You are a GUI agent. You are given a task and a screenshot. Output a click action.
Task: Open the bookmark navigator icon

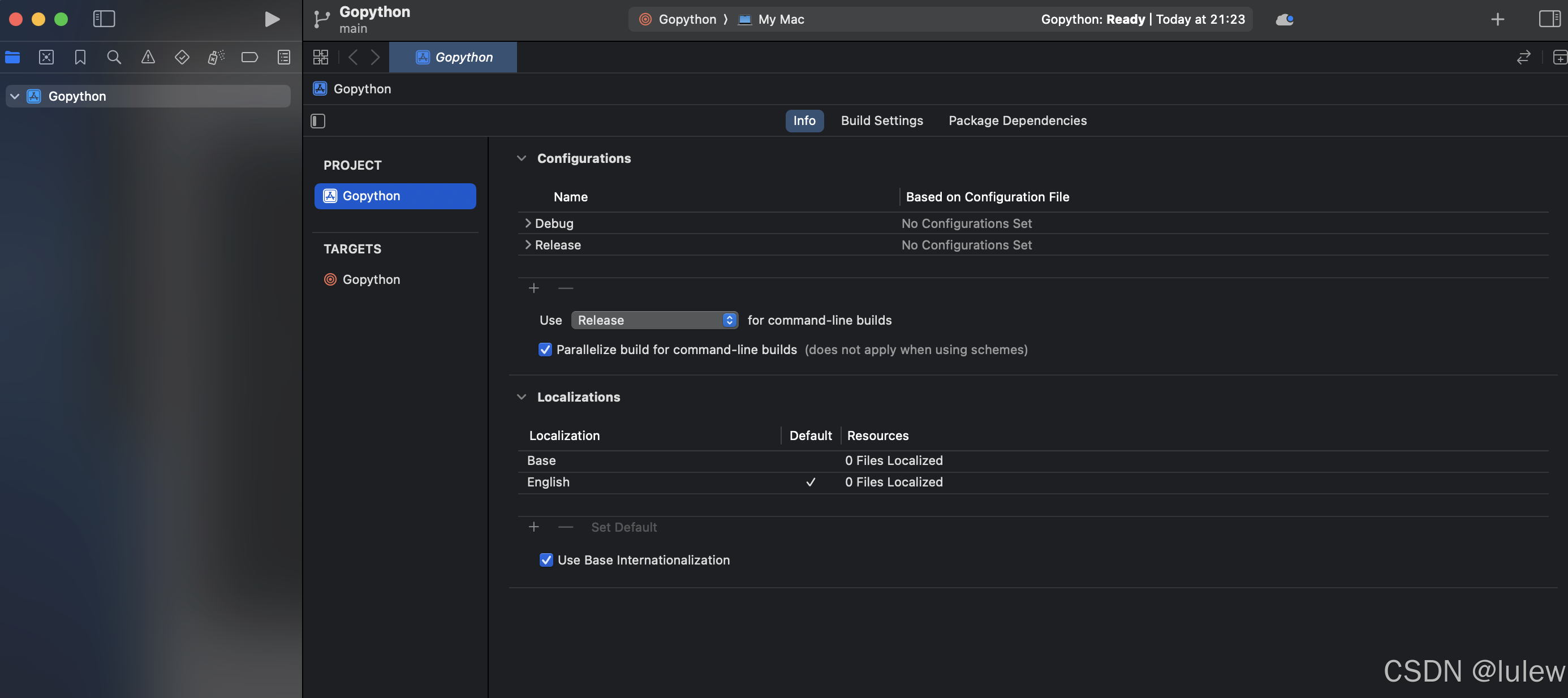[80, 57]
